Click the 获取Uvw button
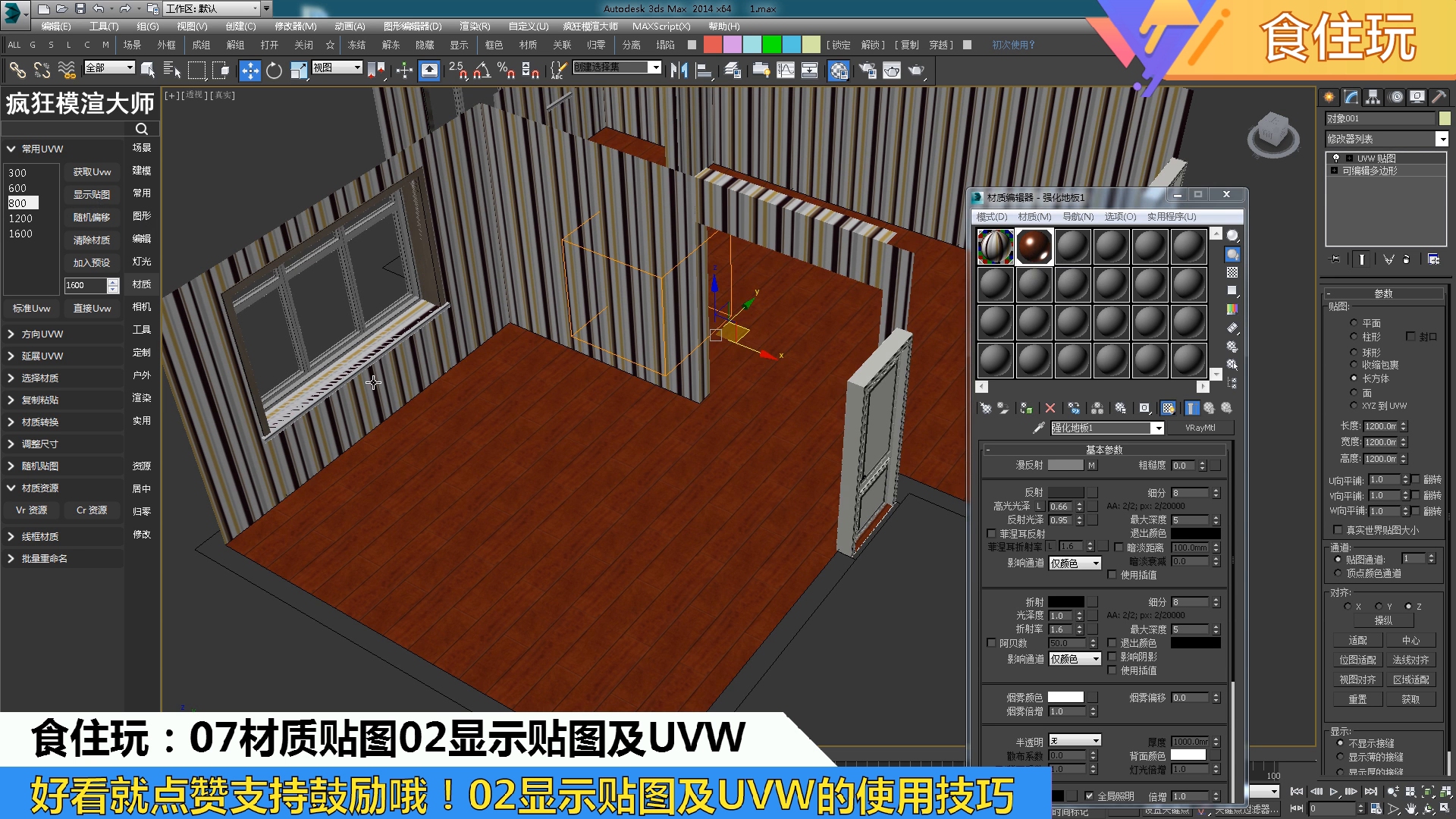This screenshot has width=1456, height=819. pyautogui.click(x=92, y=172)
